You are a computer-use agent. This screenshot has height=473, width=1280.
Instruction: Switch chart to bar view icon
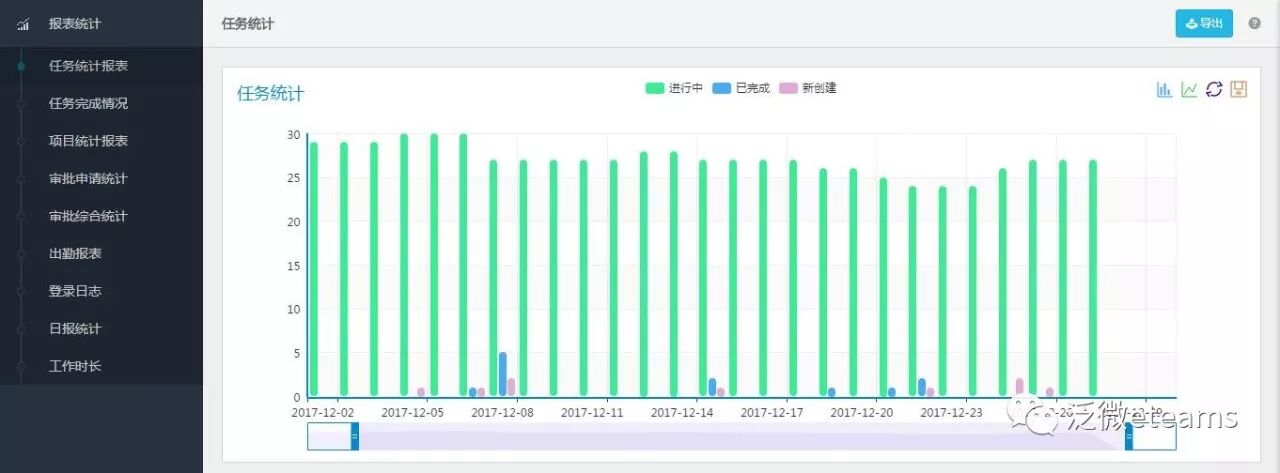[x=1165, y=89]
